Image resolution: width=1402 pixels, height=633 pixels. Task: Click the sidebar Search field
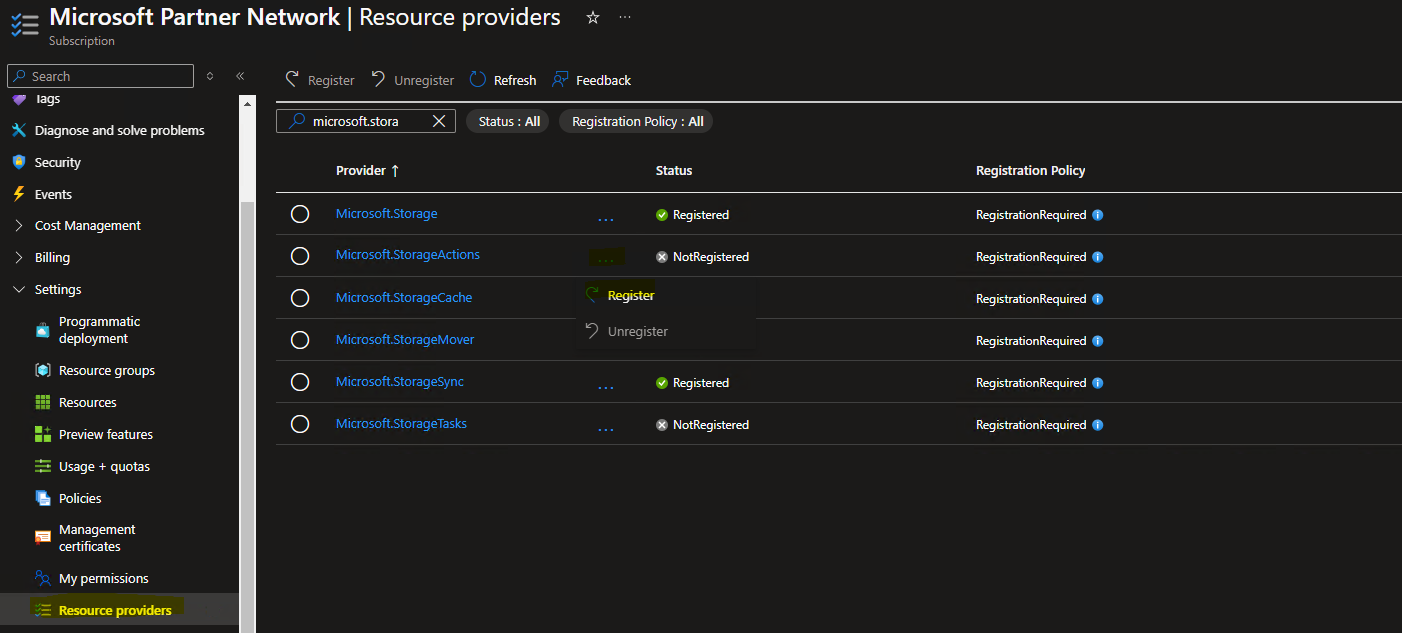pyautogui.click(x=100, y=76)
